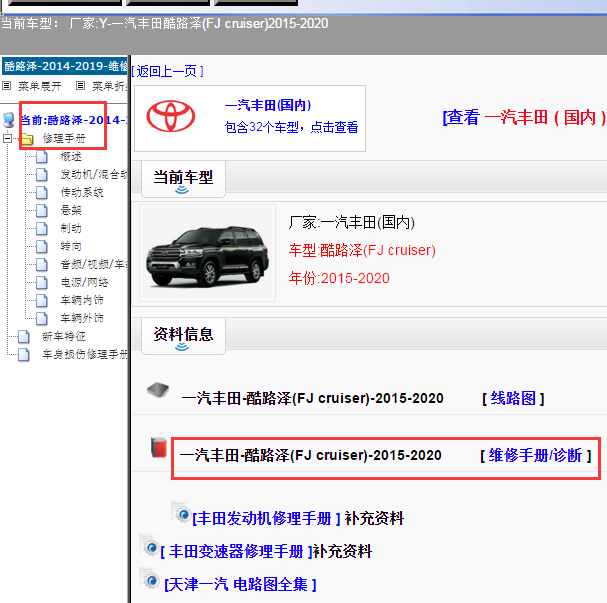Open 车辆外饰 in the tree
Screen dimensions: 607x603
click(82, 318)
